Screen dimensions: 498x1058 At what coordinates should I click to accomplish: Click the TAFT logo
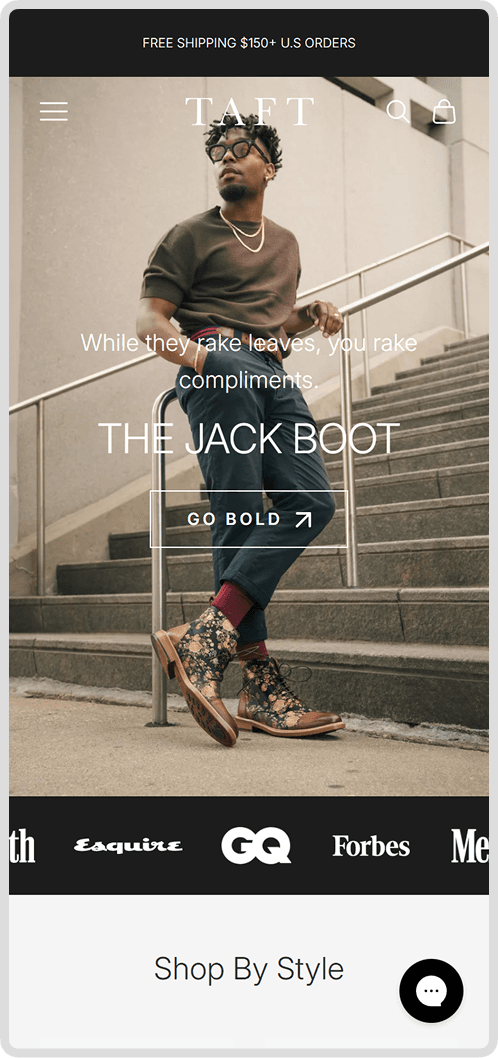click(x=250, y=111)
